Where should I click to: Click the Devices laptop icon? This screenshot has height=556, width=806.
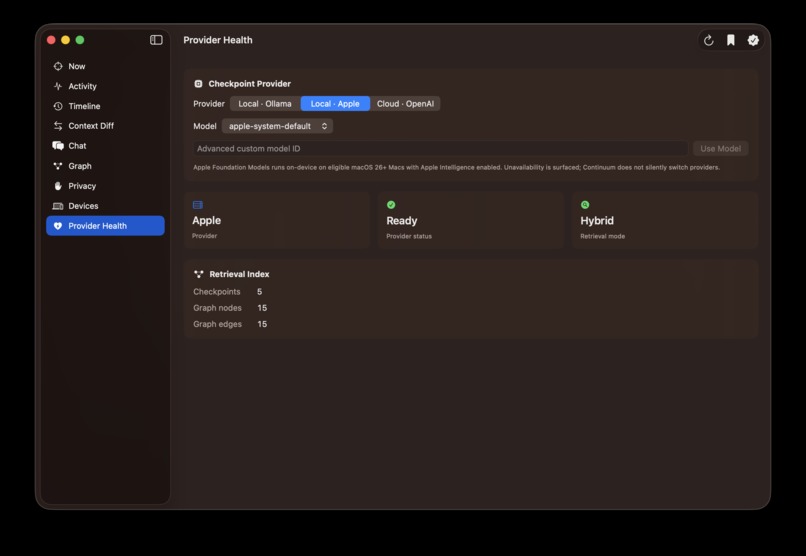(x=58, y=206)
